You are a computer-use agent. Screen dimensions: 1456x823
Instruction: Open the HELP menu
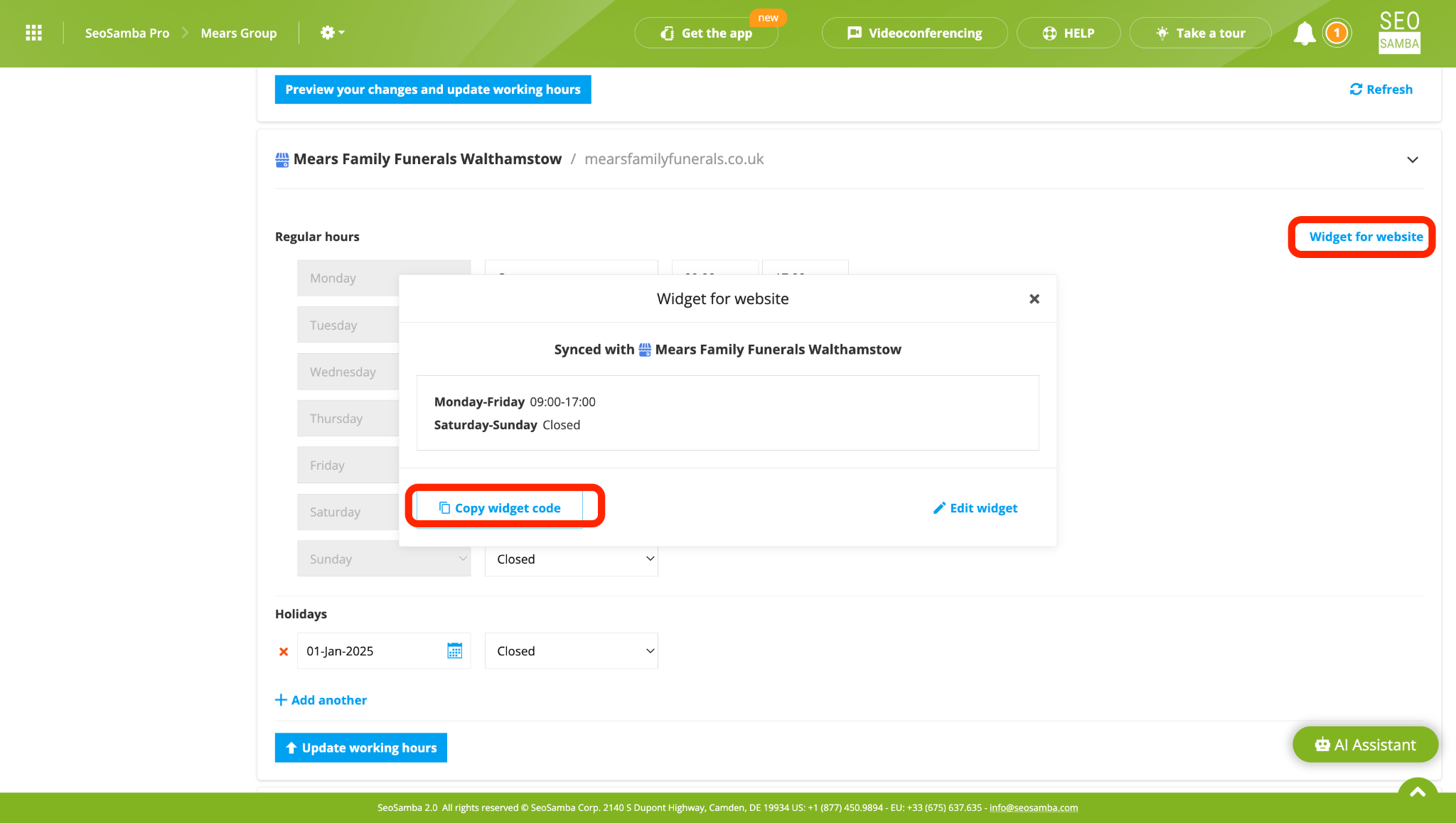[1069, 33]
